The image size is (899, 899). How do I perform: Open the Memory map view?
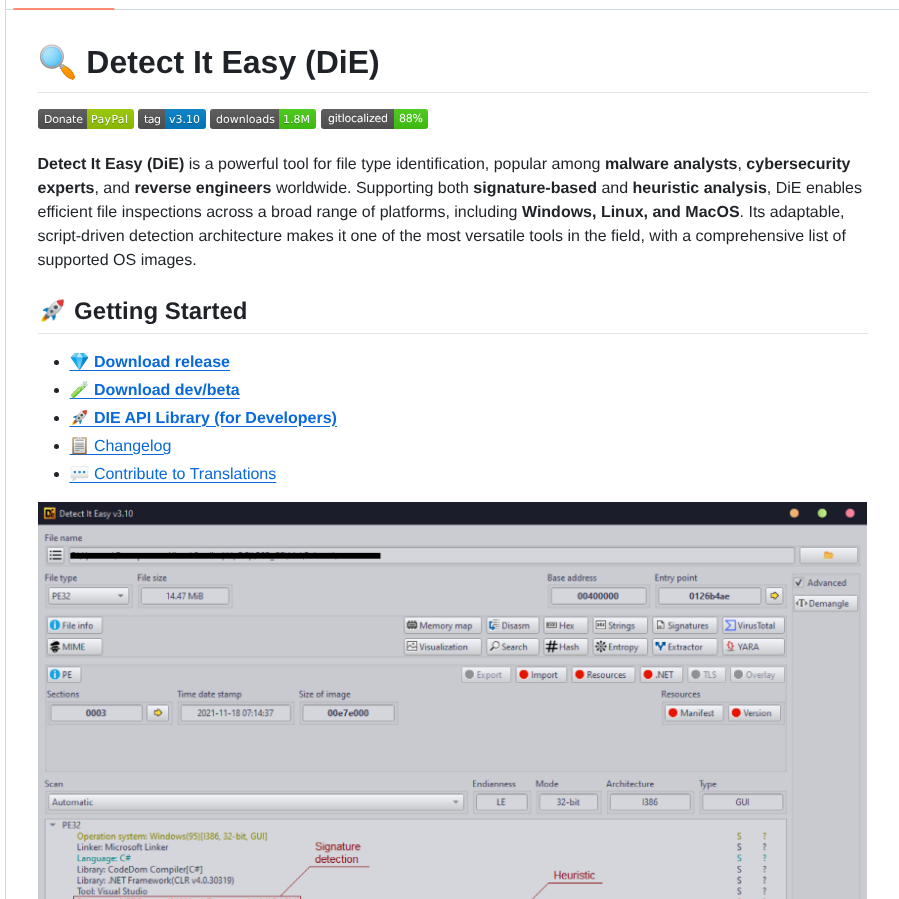442,624
